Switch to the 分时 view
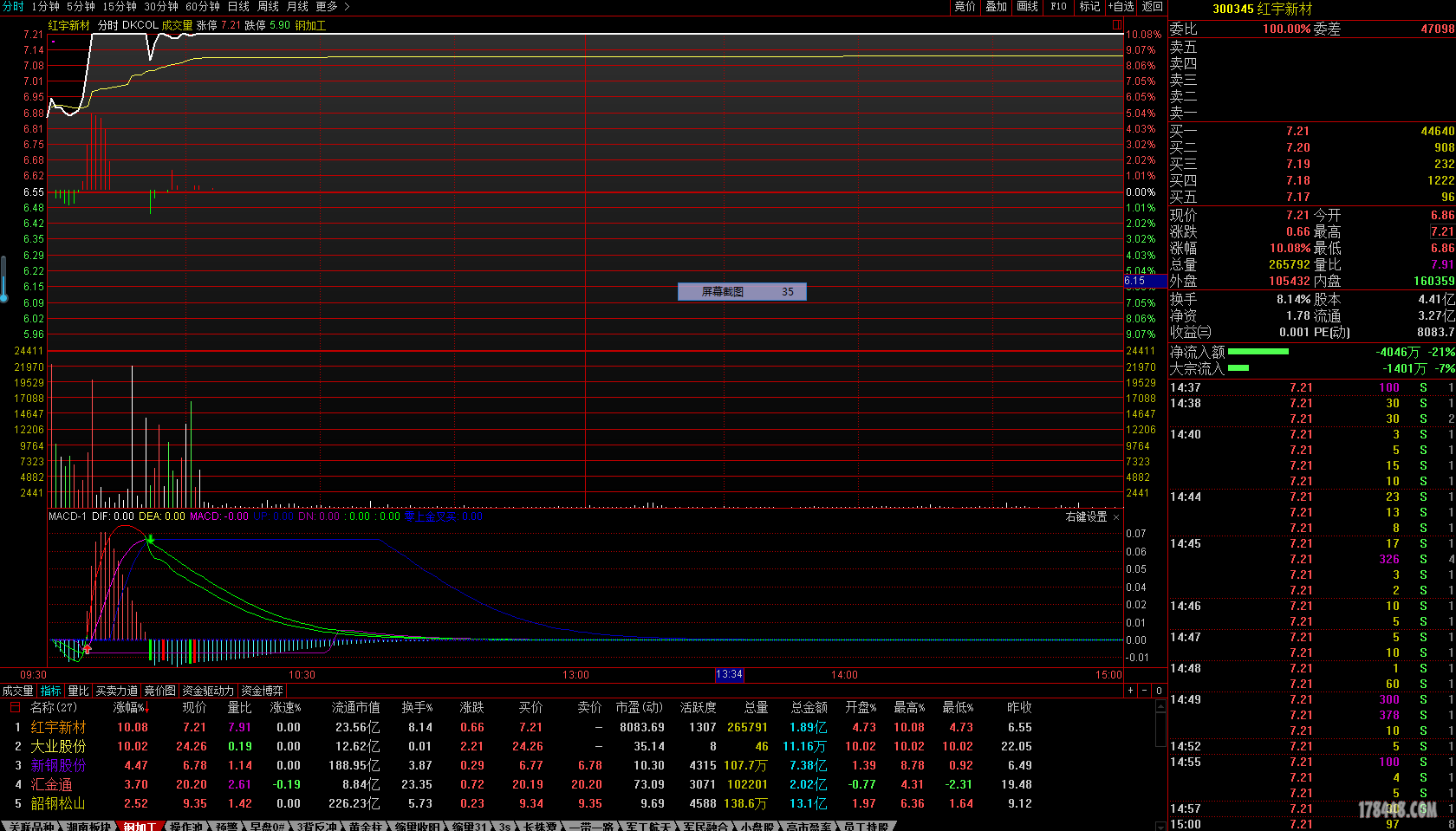1456x831 pixels. point(13,6)
